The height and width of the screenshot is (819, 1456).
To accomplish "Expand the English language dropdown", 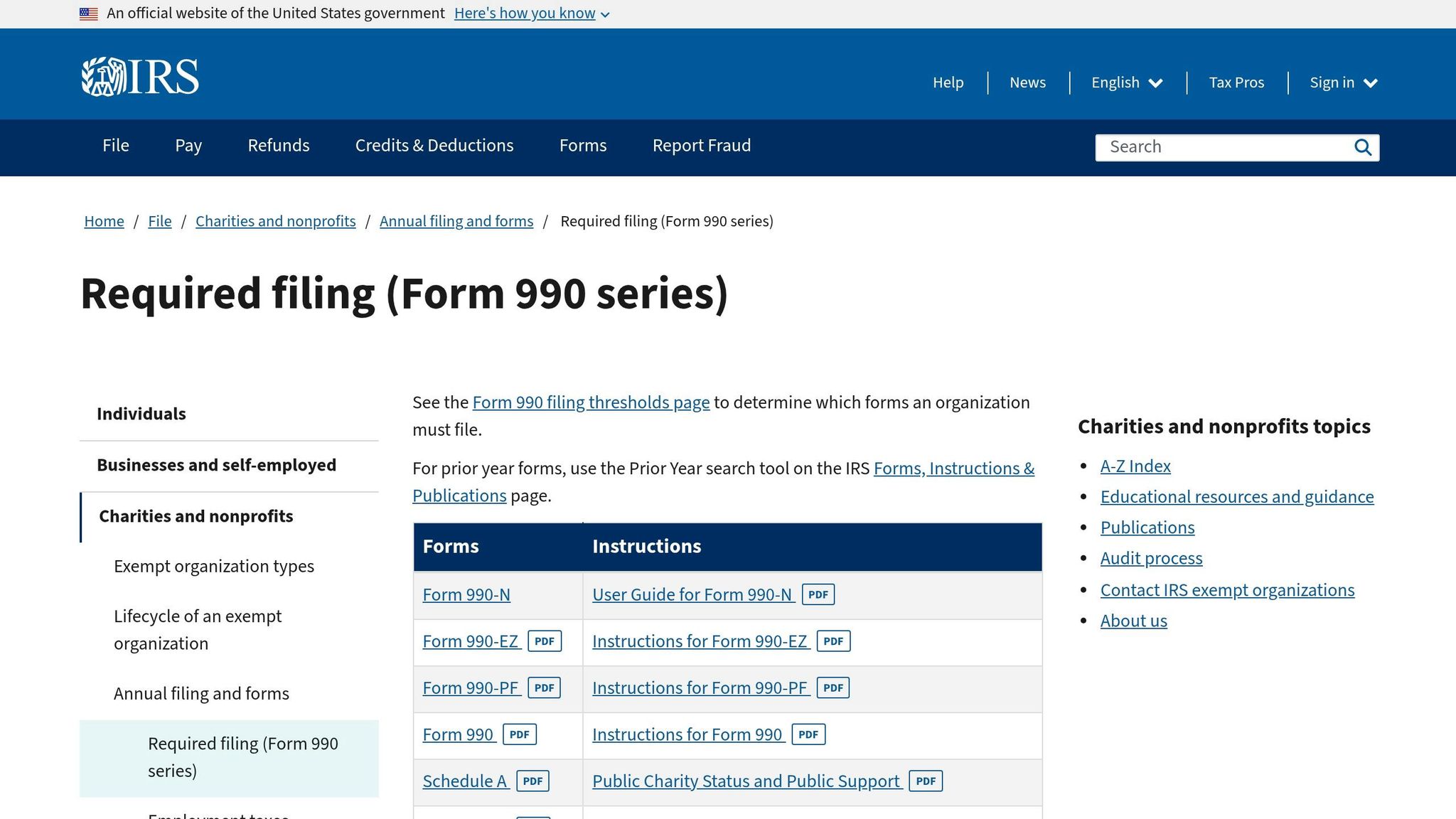I will tap(1127, 82).
